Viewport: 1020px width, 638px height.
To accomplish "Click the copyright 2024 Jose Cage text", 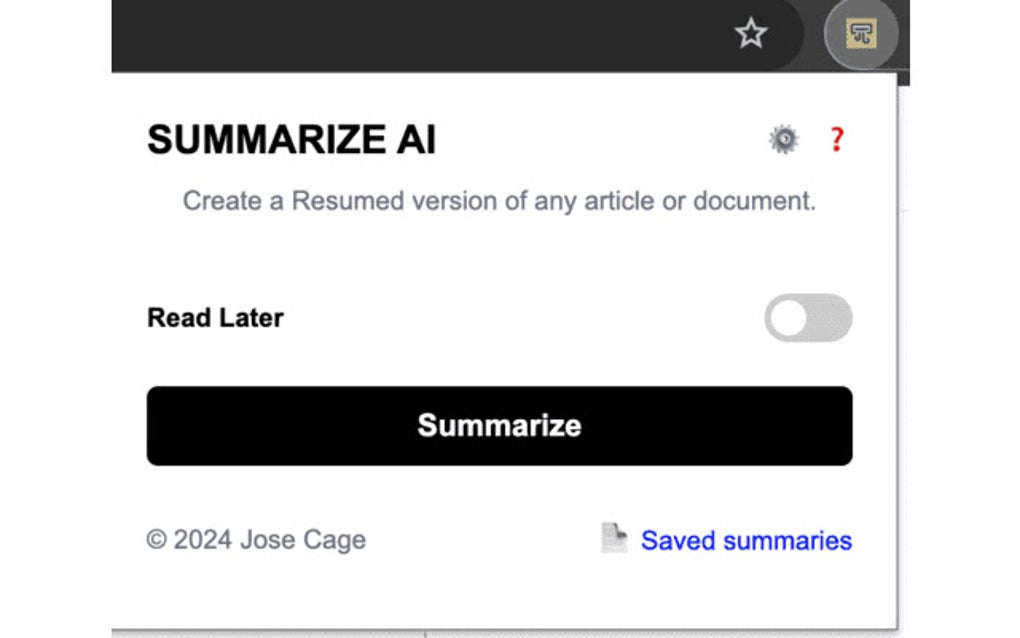I will coord(256,540).
